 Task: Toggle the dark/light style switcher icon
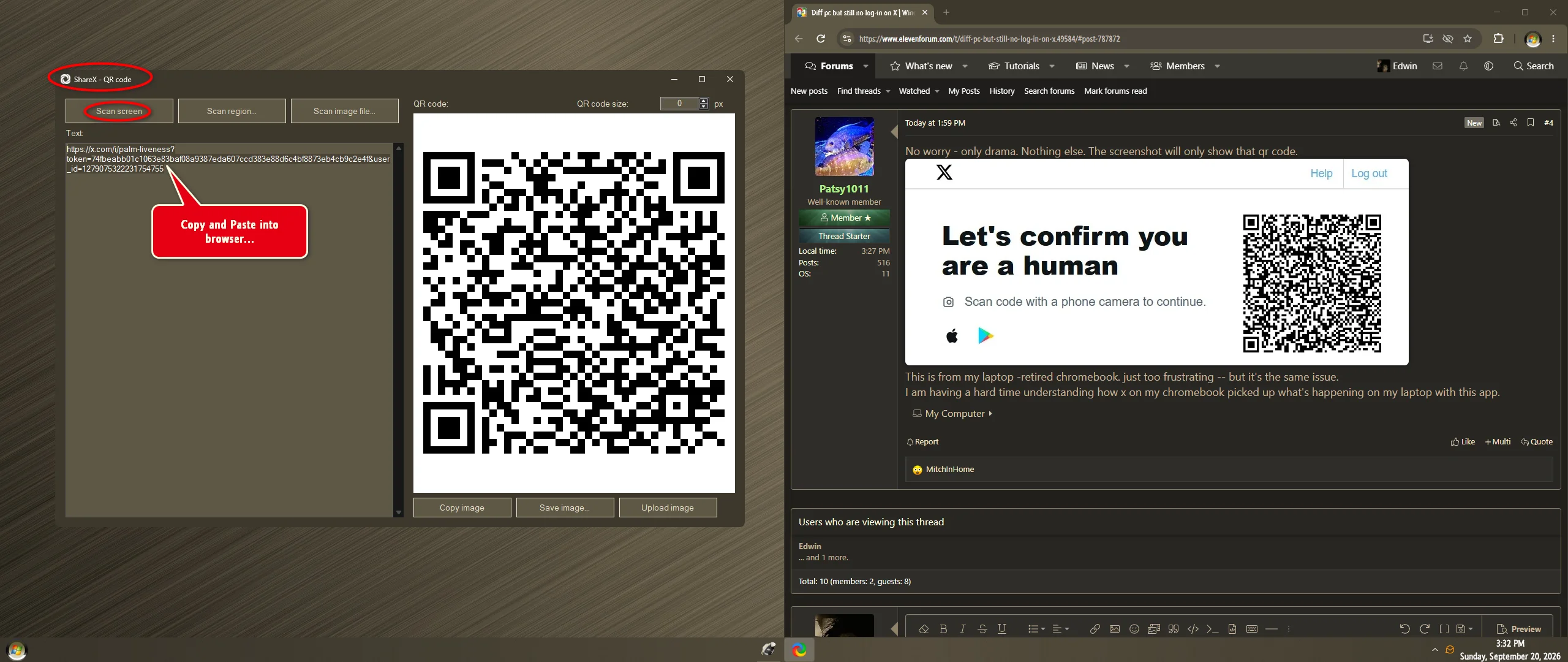click(x=1488, y=66)
